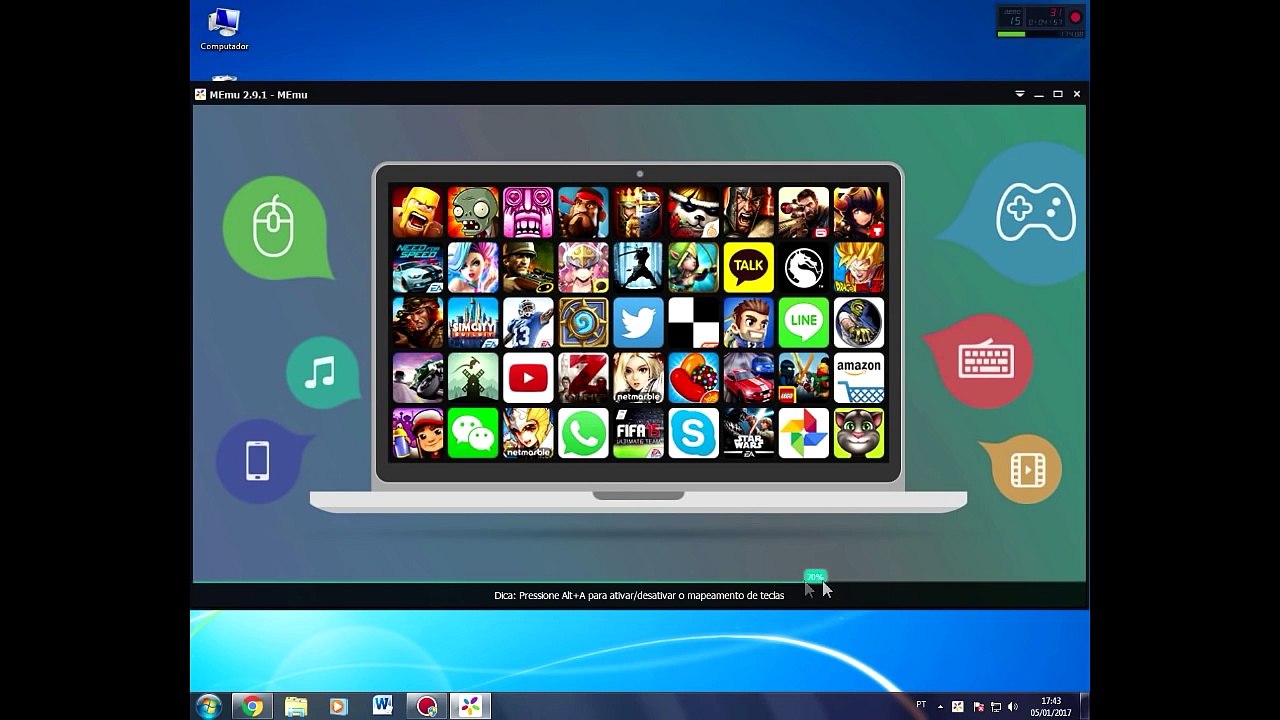1280x720 pixels.
Task: Select the WhatsApp phone icon
Action: click(x=583, y=432)
